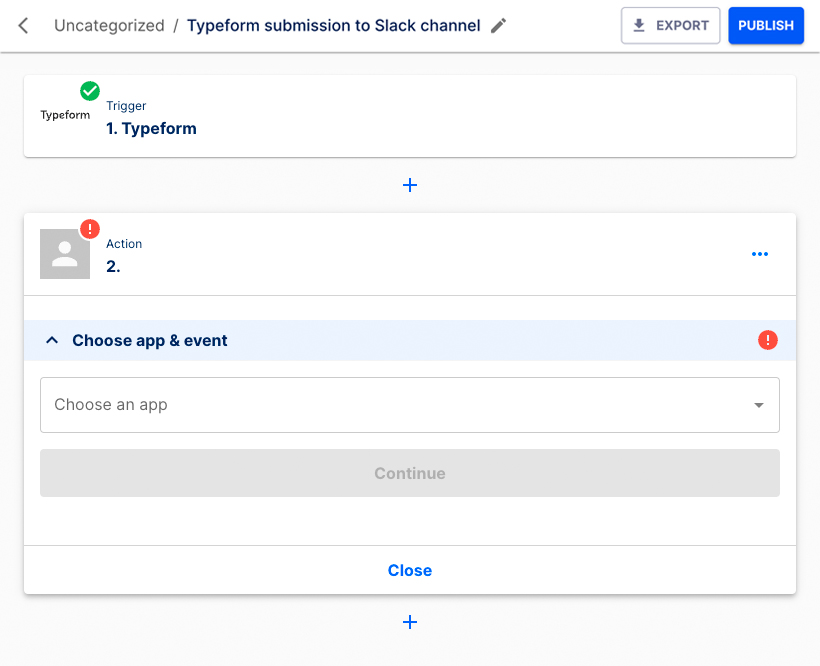This screenshot has height=666, width=820.
Task: Collapse the Choose app & event section
Action: coord(52,340)
